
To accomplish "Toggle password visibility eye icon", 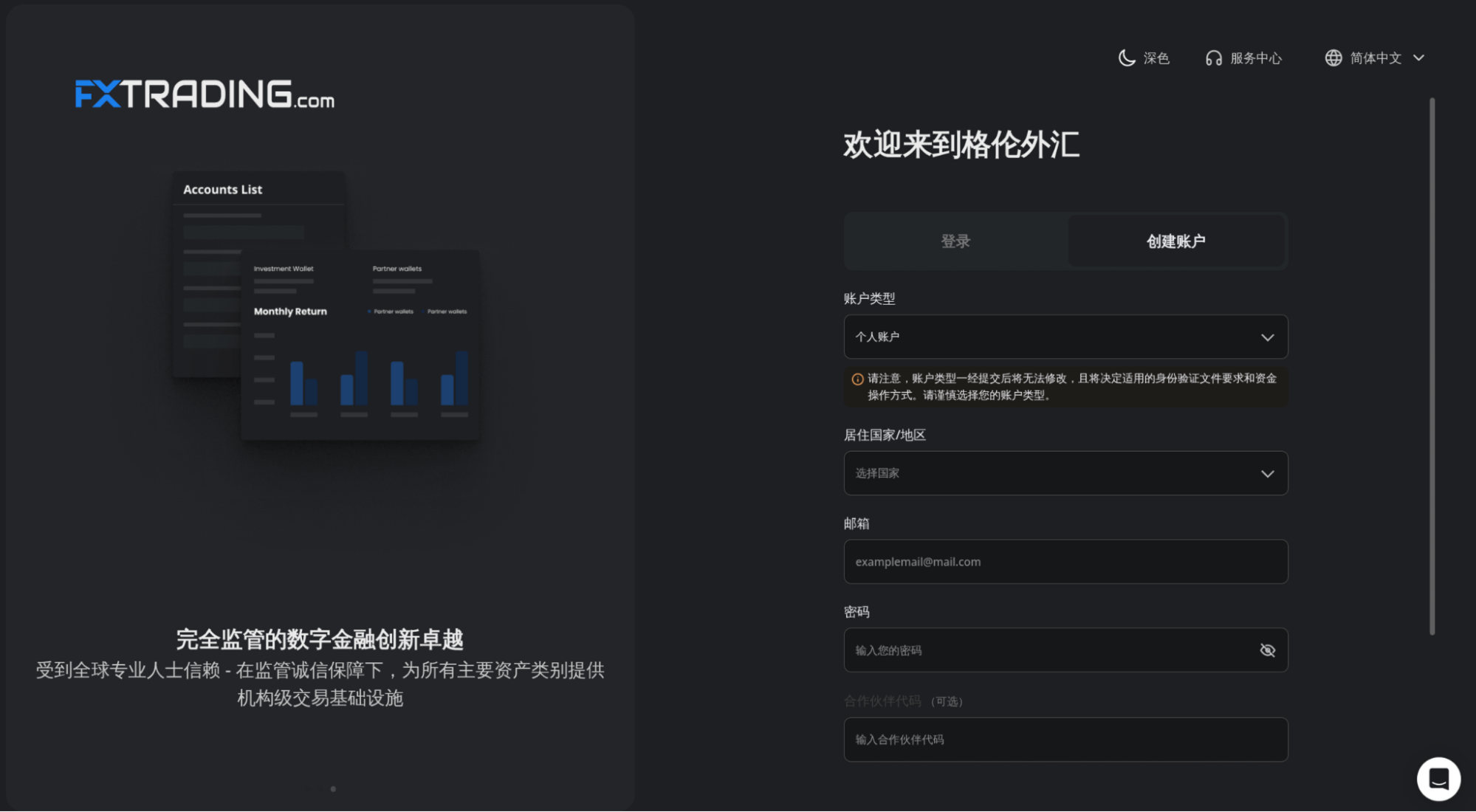I will pos(1267,650).
